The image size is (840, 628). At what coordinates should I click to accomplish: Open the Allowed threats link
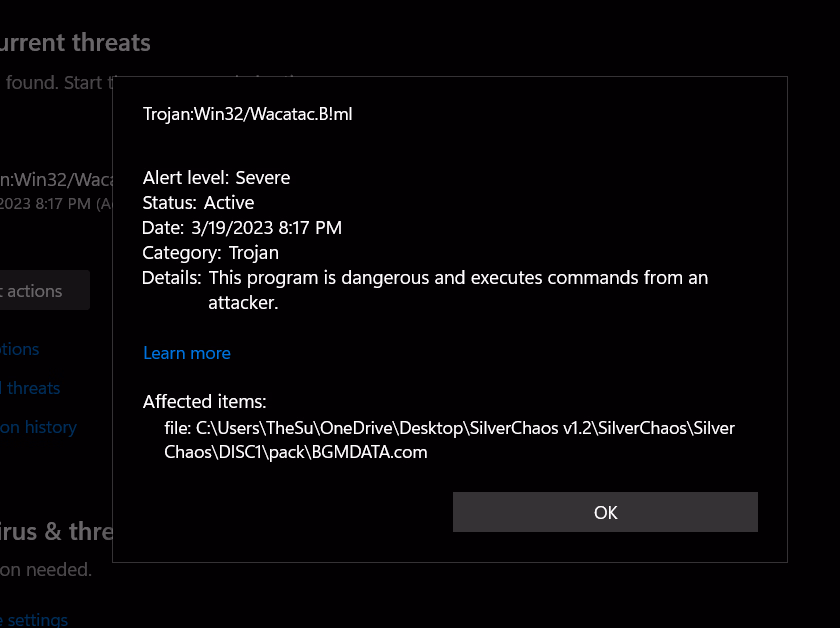tap(30, 388)
